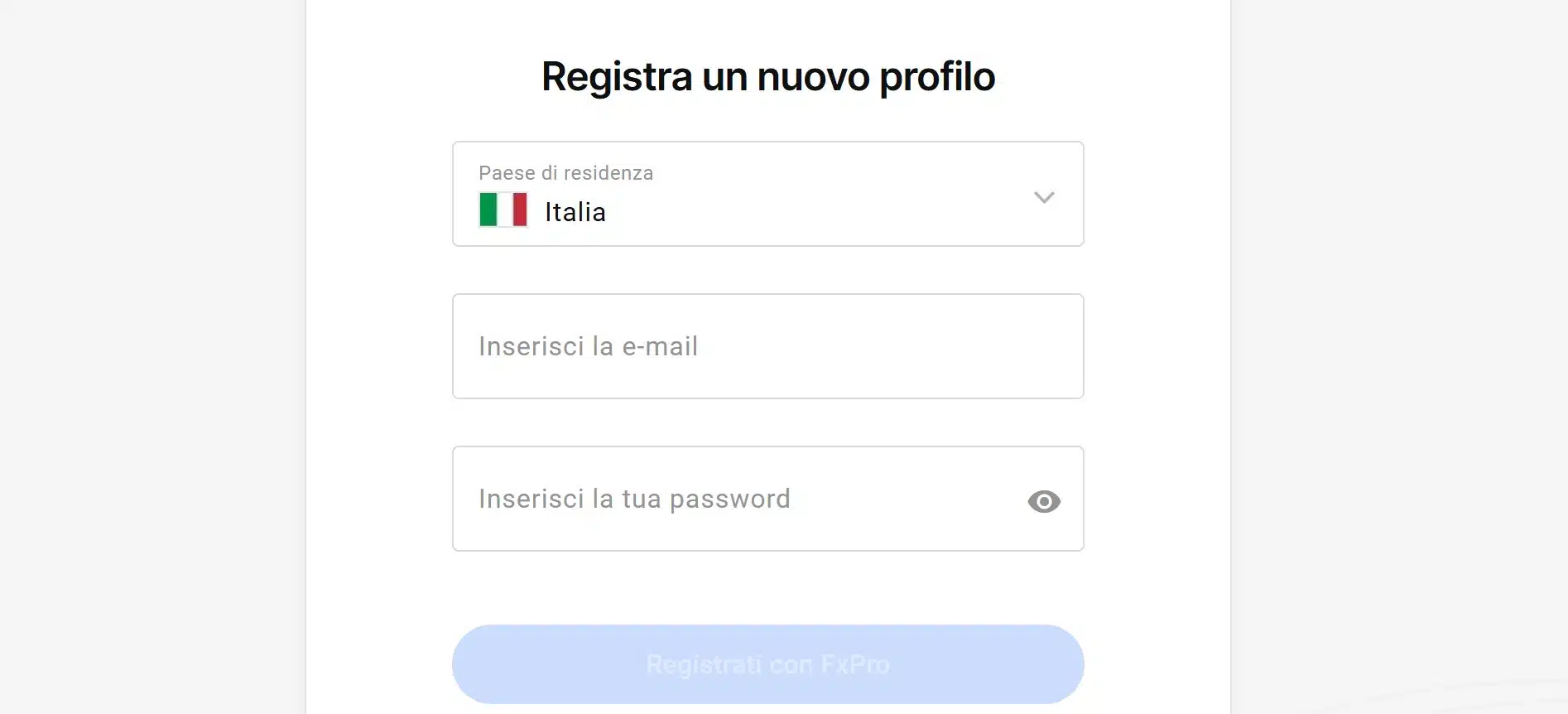Select the Italia country entry
This screenshot has height=714, width=1568.
(575, 211)
